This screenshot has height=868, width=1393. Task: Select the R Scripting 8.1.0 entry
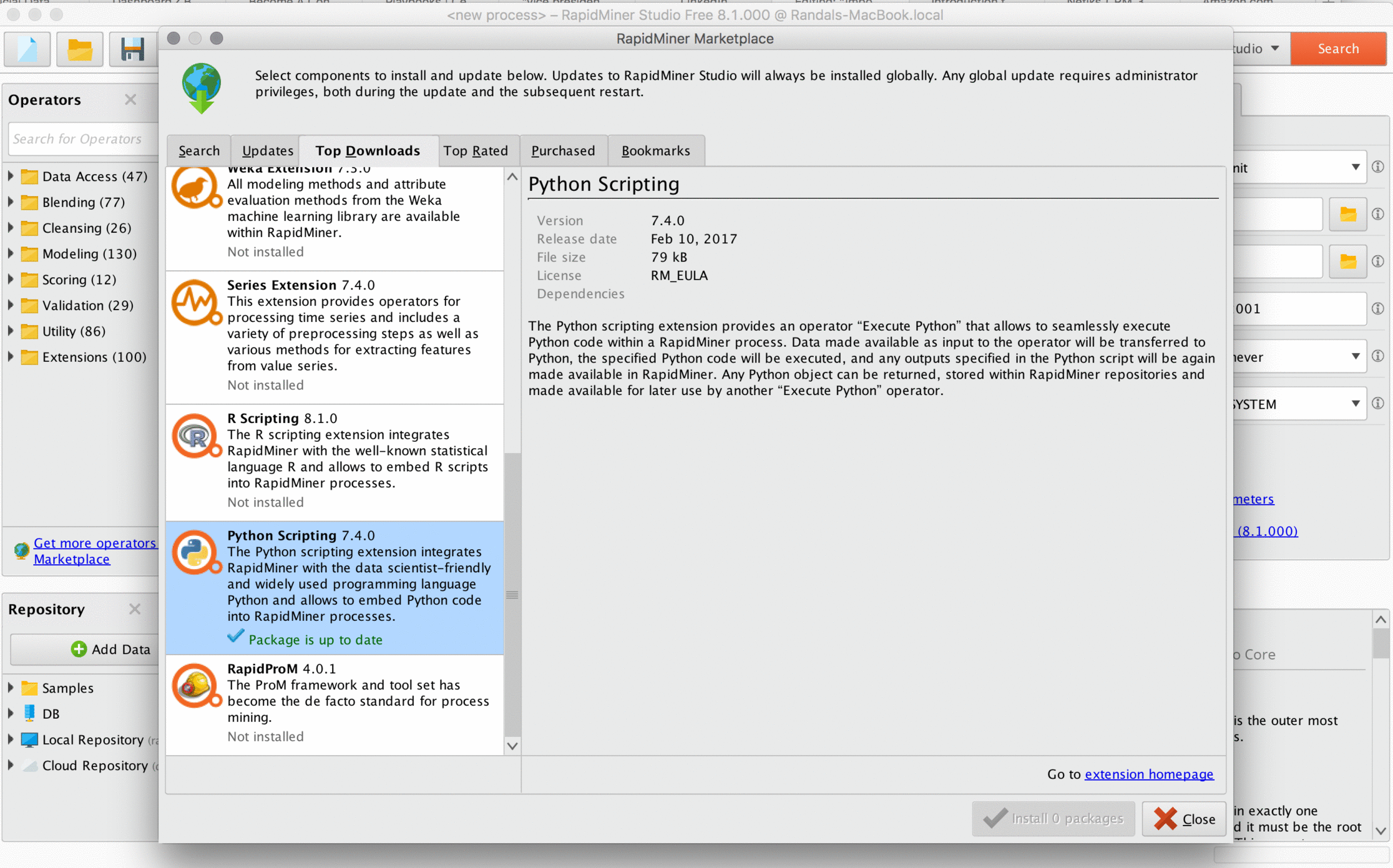[x=335, y=462]
